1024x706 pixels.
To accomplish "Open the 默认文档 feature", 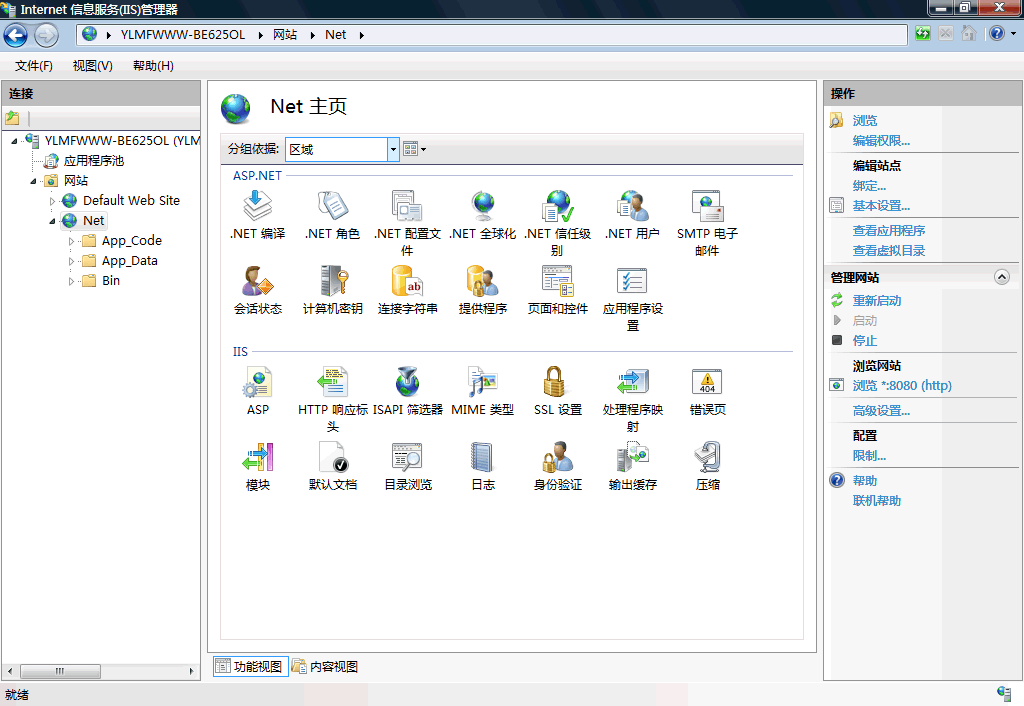I will pos(332,466).
